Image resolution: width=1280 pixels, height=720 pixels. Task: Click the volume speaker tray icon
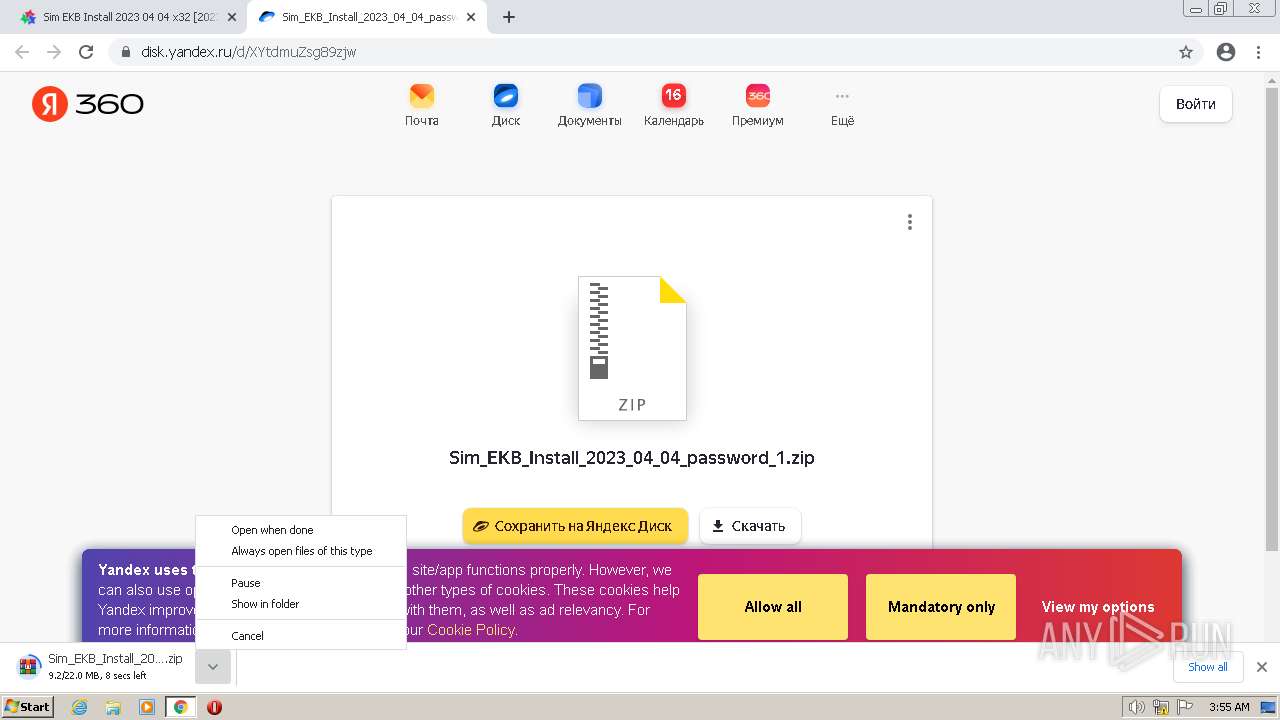1137,707
